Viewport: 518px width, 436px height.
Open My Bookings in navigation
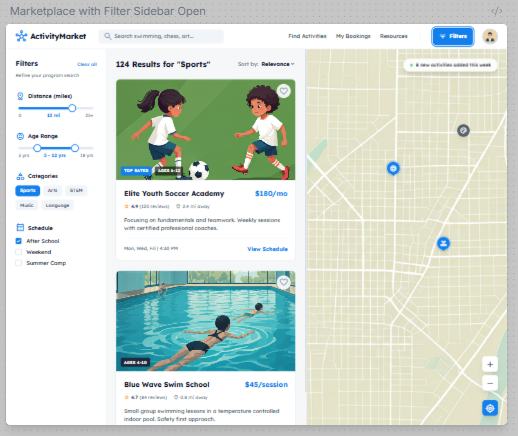tap(353, 36)
